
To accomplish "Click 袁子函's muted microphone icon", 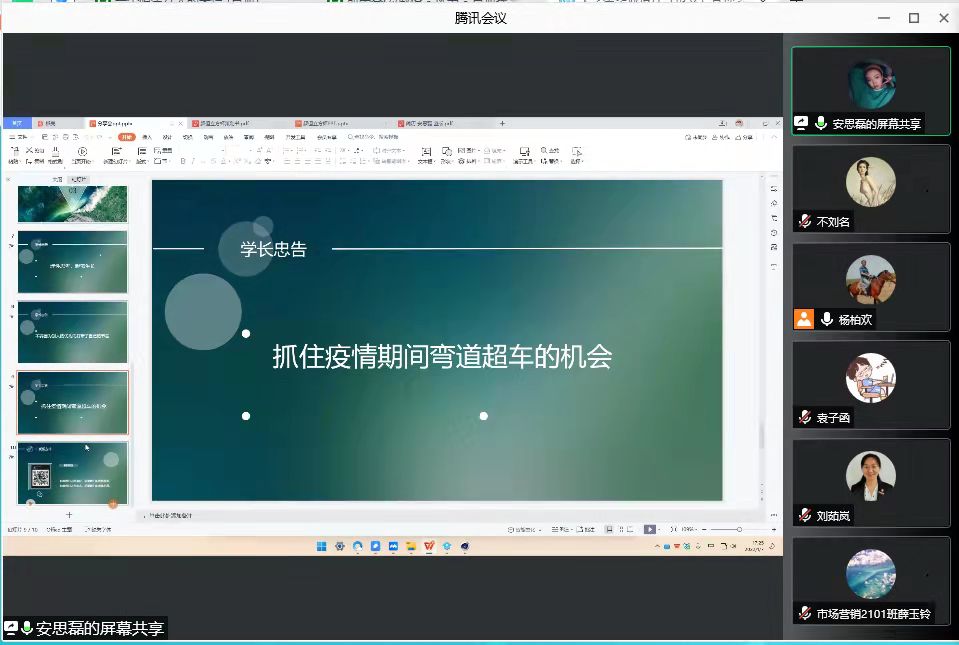I will (804, 417).
